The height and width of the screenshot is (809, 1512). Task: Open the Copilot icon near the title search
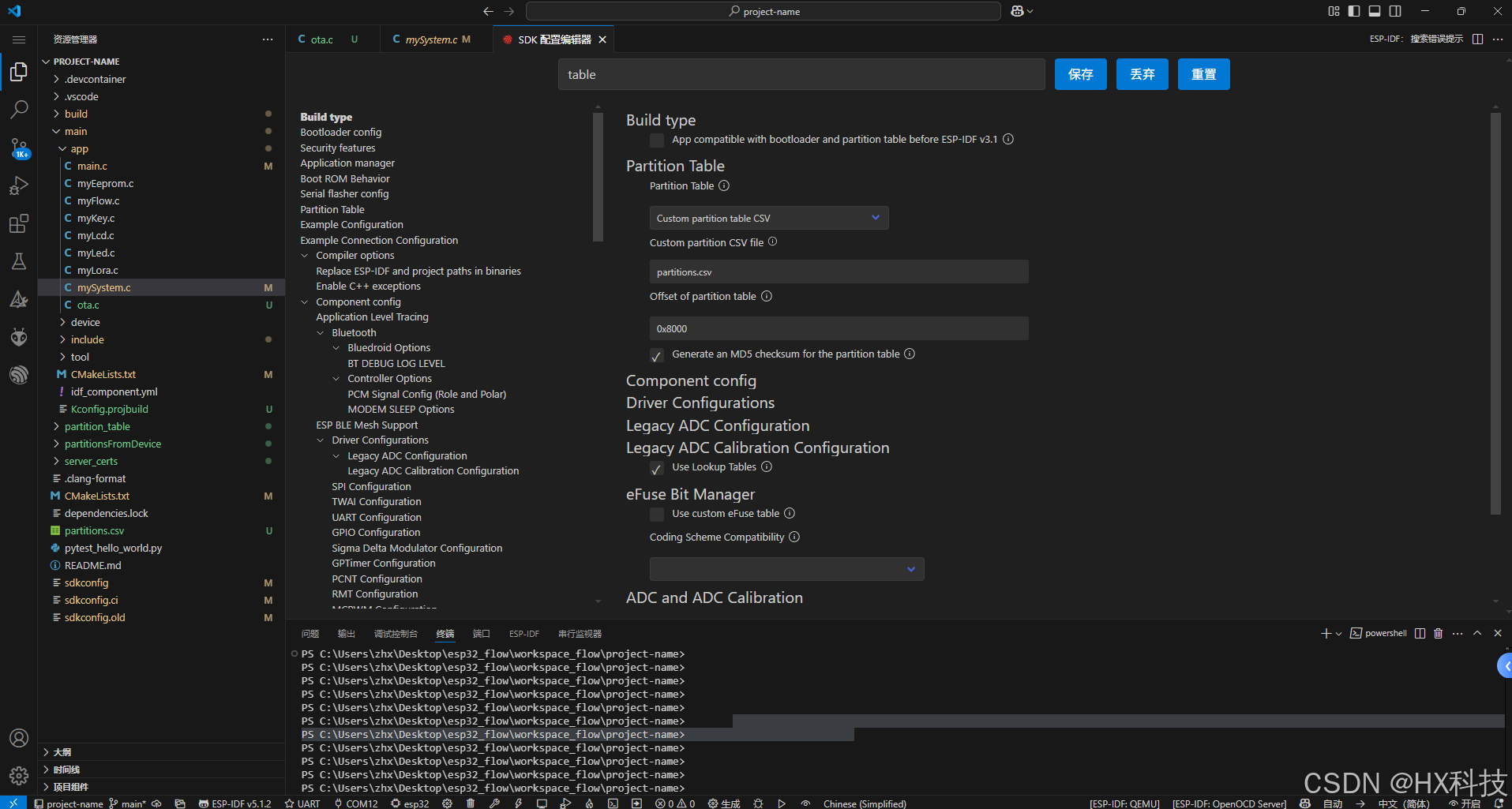point(1017,11)
